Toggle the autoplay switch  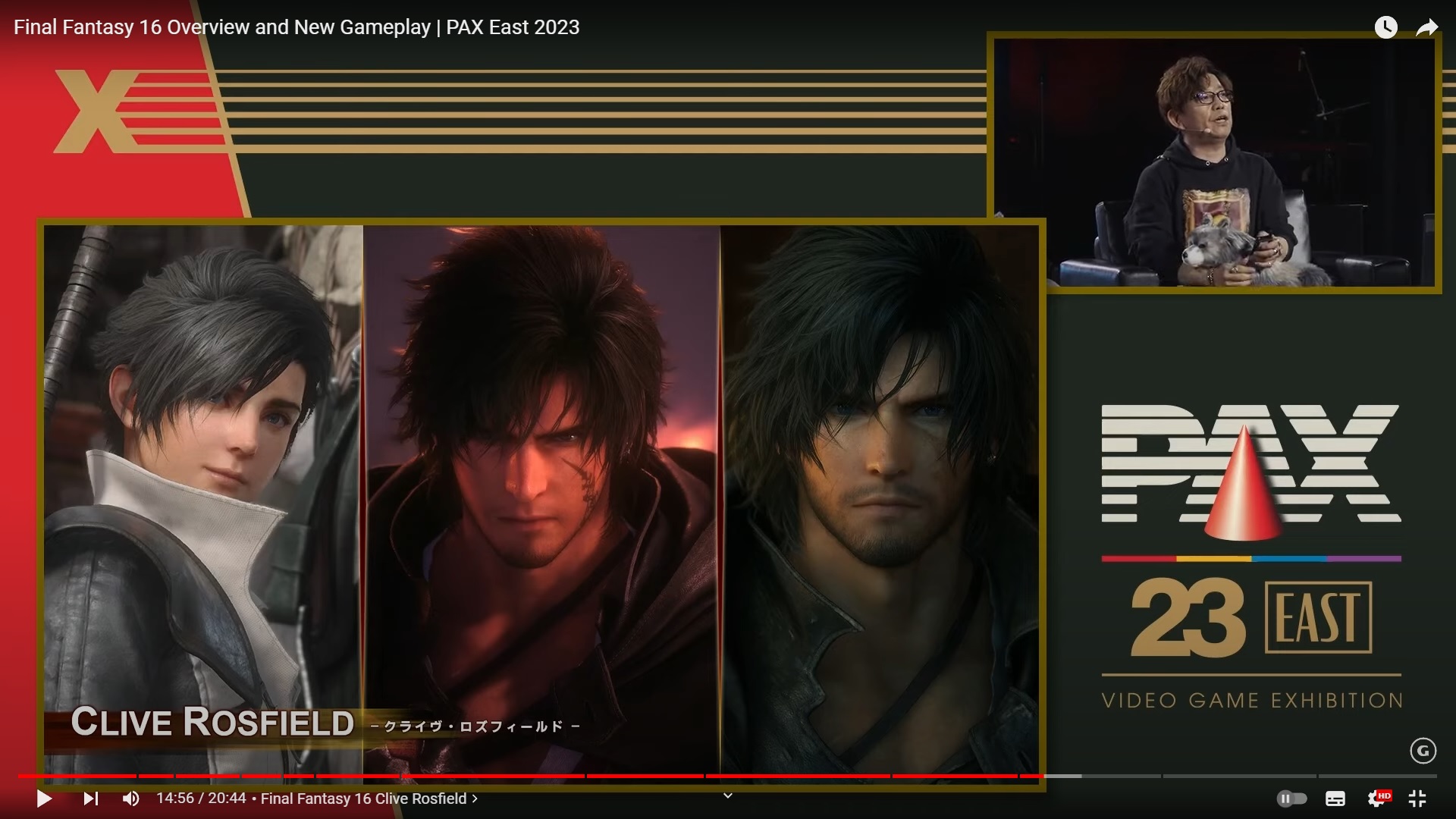coord(1291,799)
